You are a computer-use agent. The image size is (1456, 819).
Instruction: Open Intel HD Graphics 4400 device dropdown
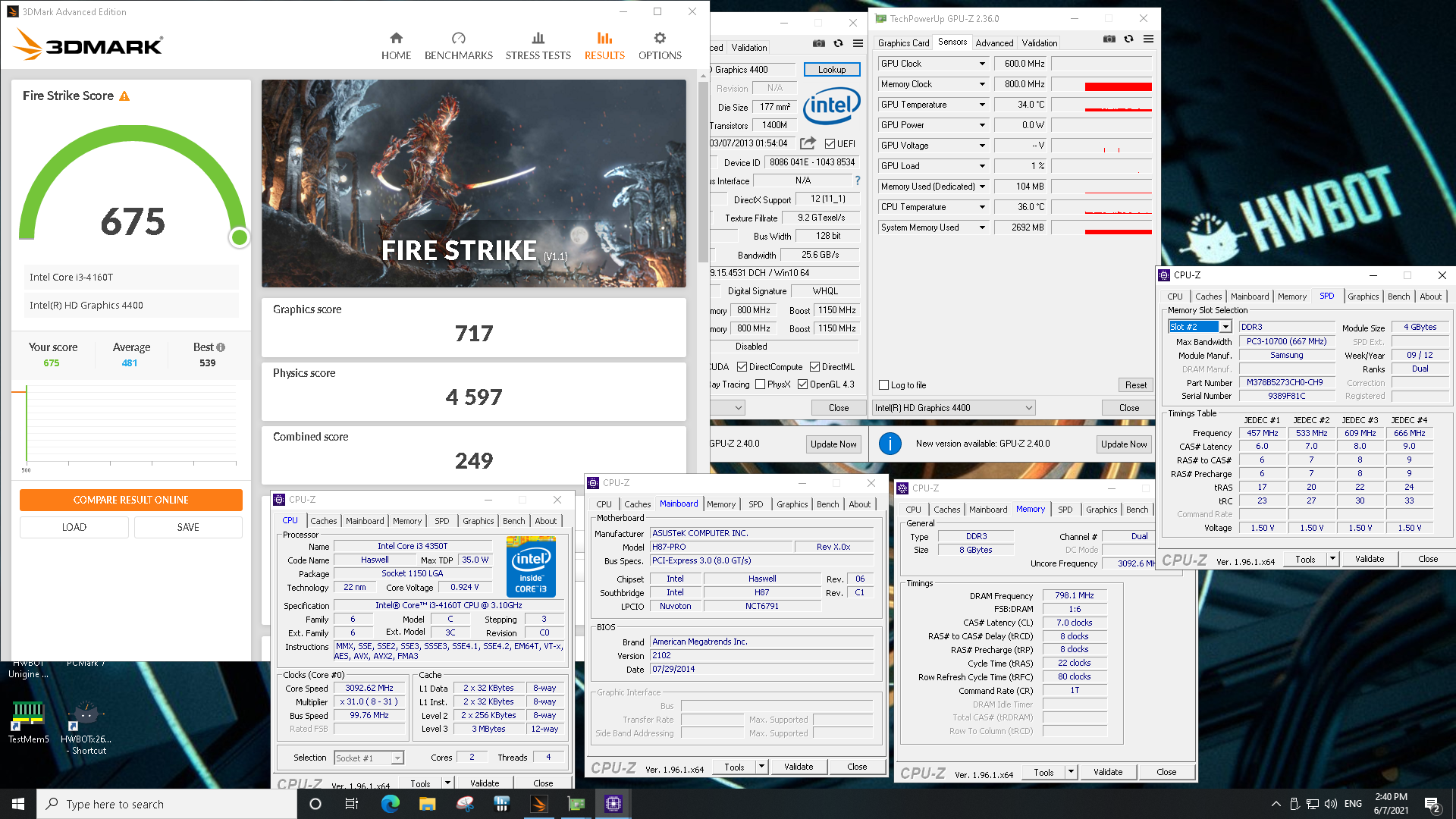[x=953, y=408]
